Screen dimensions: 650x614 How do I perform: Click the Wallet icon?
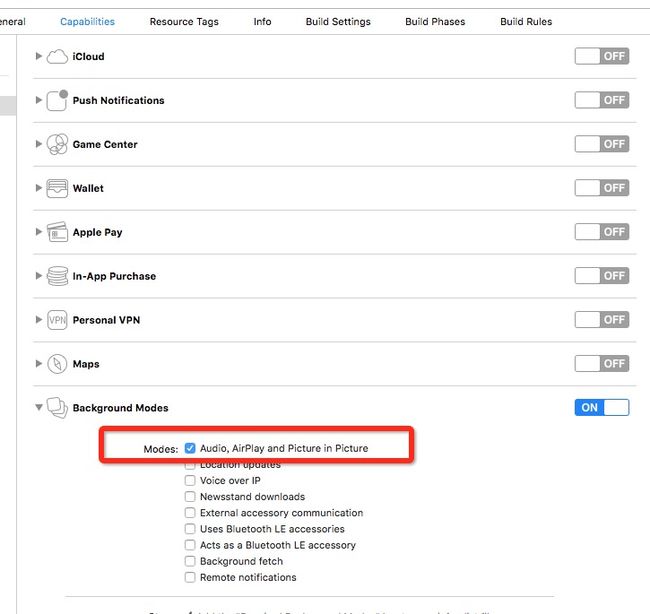pos(57,188)
